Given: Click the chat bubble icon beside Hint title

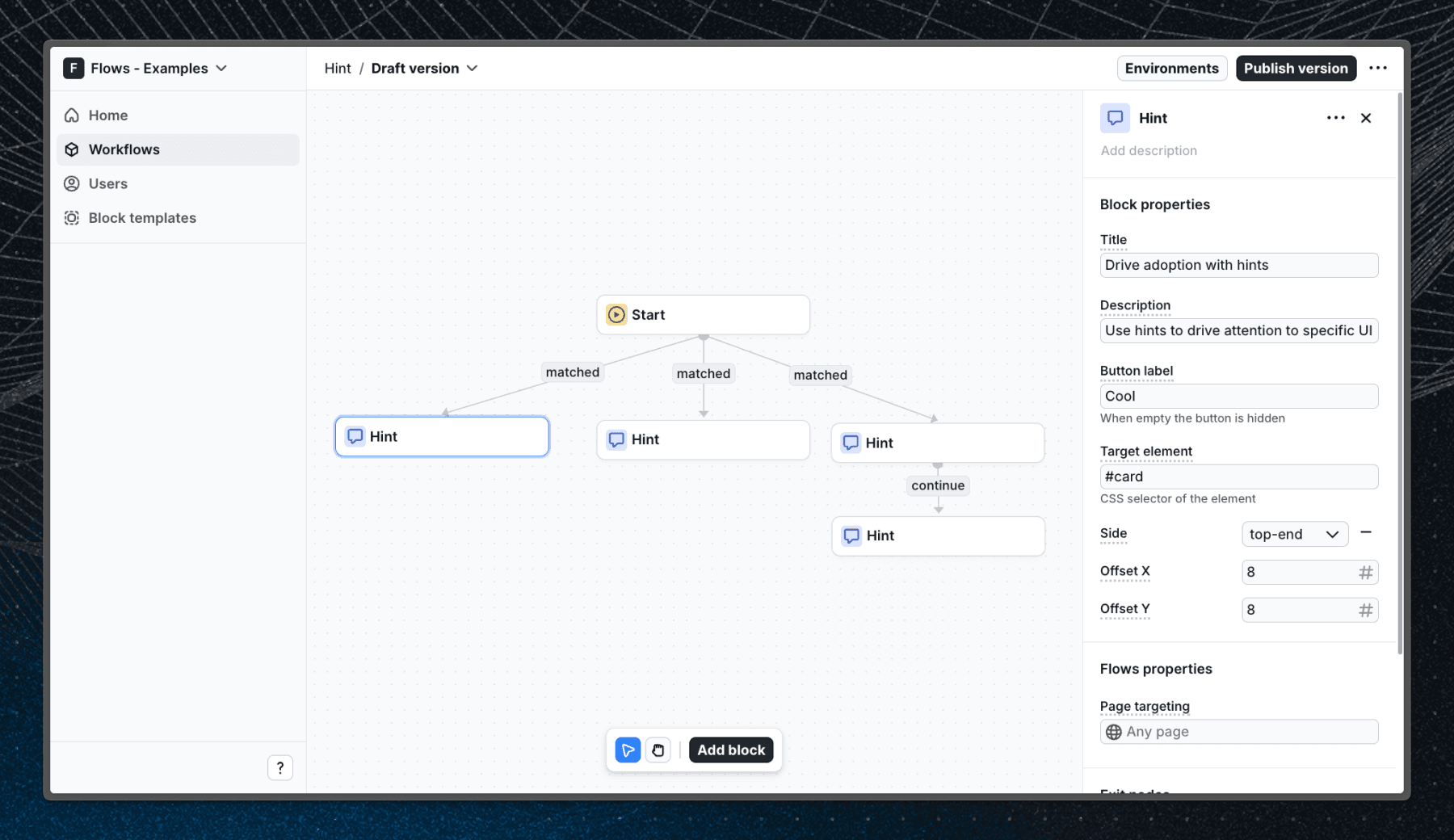Looking at the screenshot, I should tap(1116, 118).
